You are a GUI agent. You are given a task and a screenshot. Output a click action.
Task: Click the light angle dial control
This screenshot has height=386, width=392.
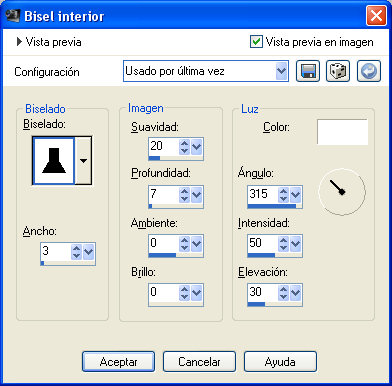click(x=342, y=191)
